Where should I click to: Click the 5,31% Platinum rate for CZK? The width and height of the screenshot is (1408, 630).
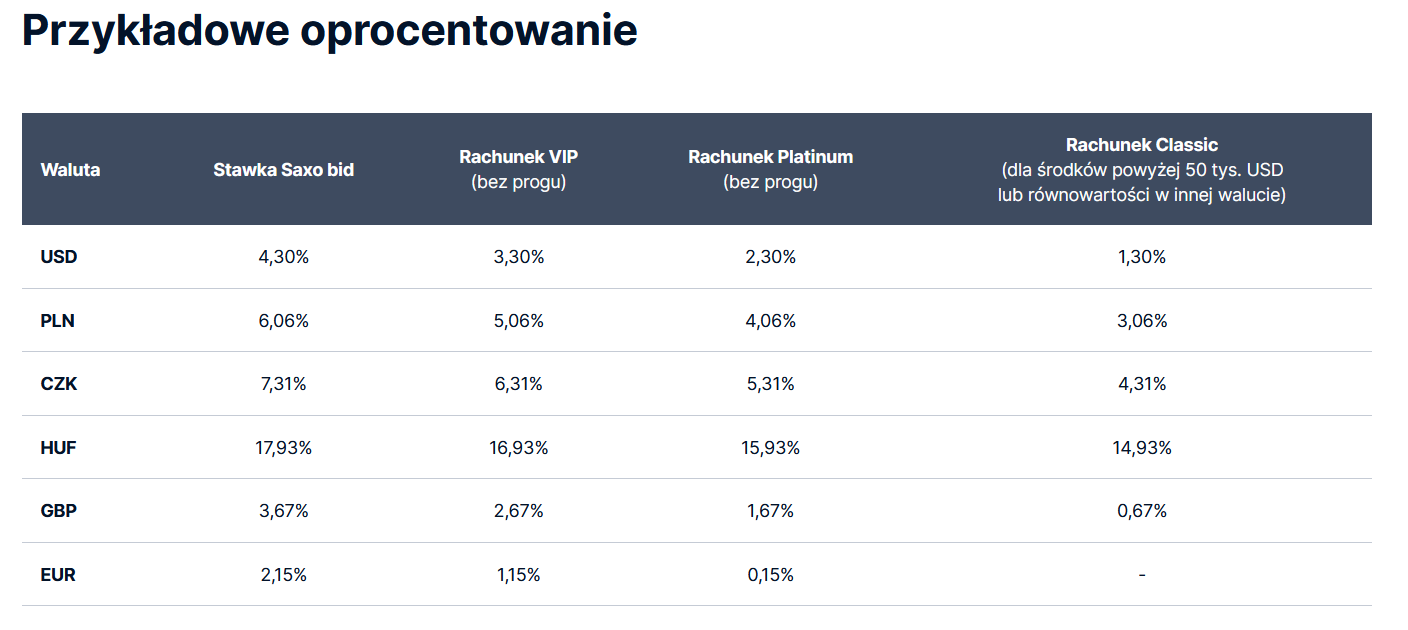770,384
